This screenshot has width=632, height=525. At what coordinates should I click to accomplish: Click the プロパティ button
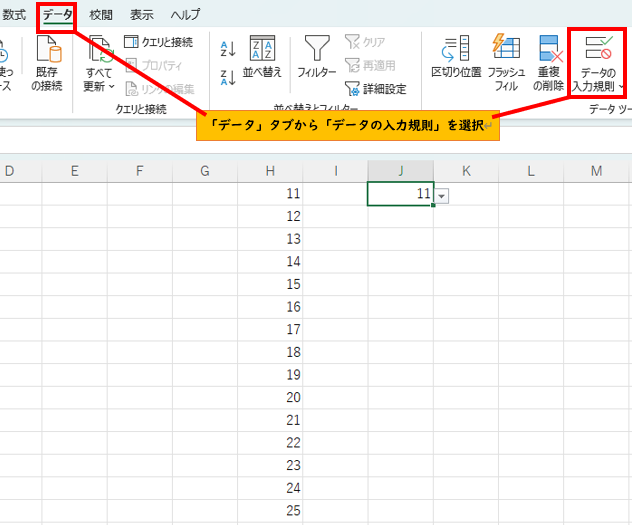pyautogui.click(x=154, y=65)
